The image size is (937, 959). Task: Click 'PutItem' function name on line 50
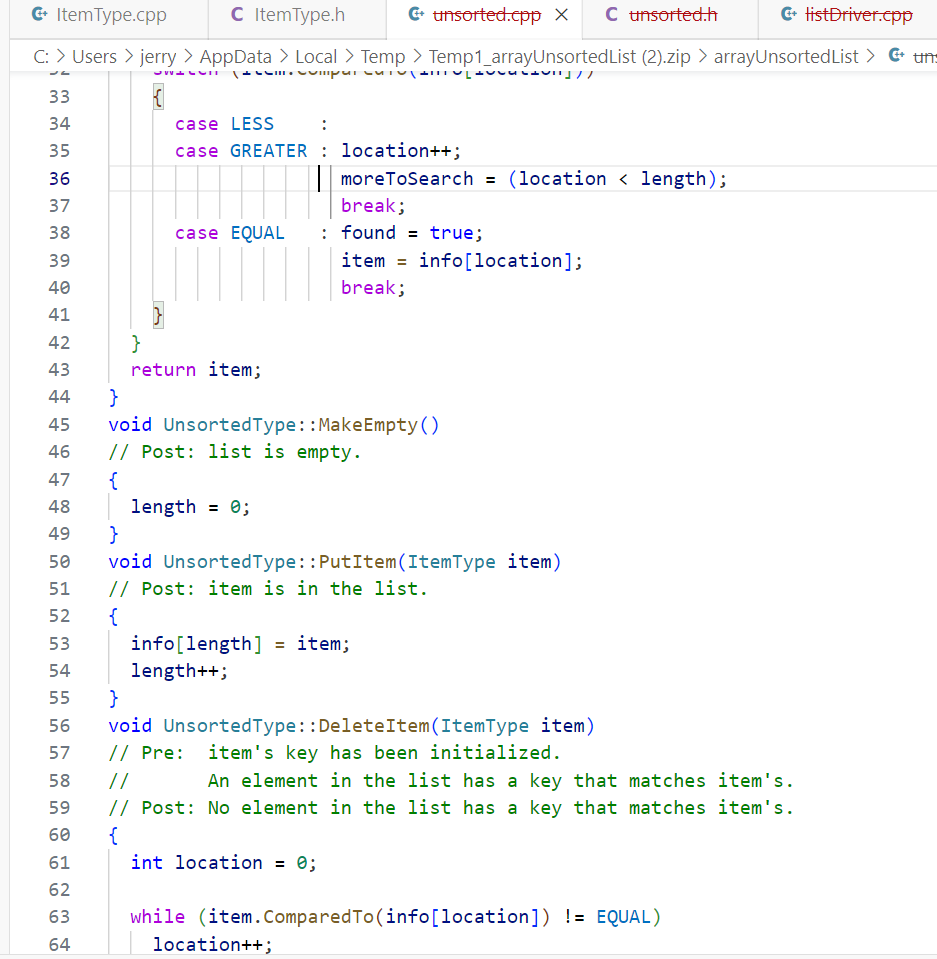[x=357, y=561]
